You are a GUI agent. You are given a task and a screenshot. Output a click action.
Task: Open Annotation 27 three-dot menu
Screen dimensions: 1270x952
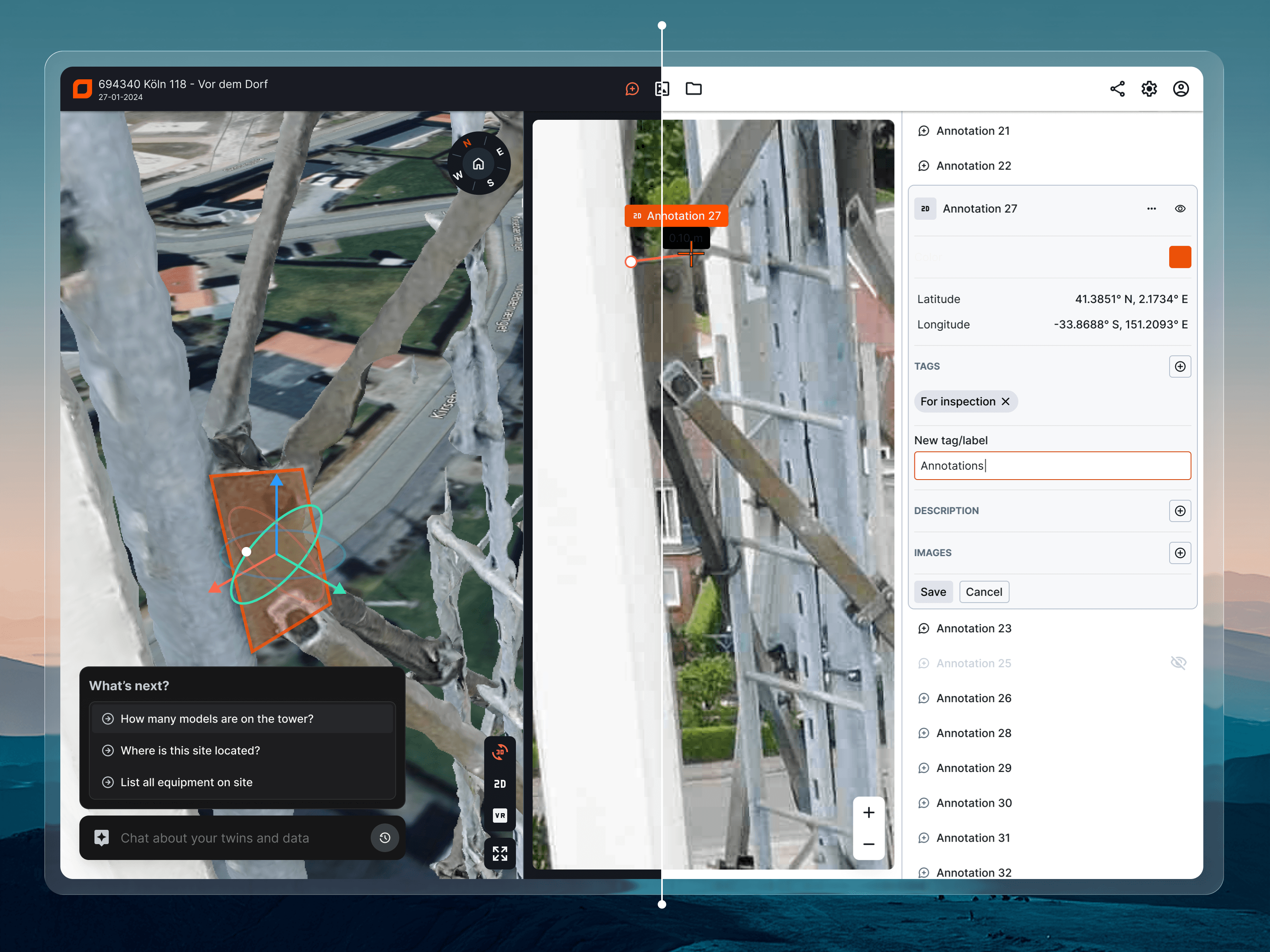[1151, 209]
